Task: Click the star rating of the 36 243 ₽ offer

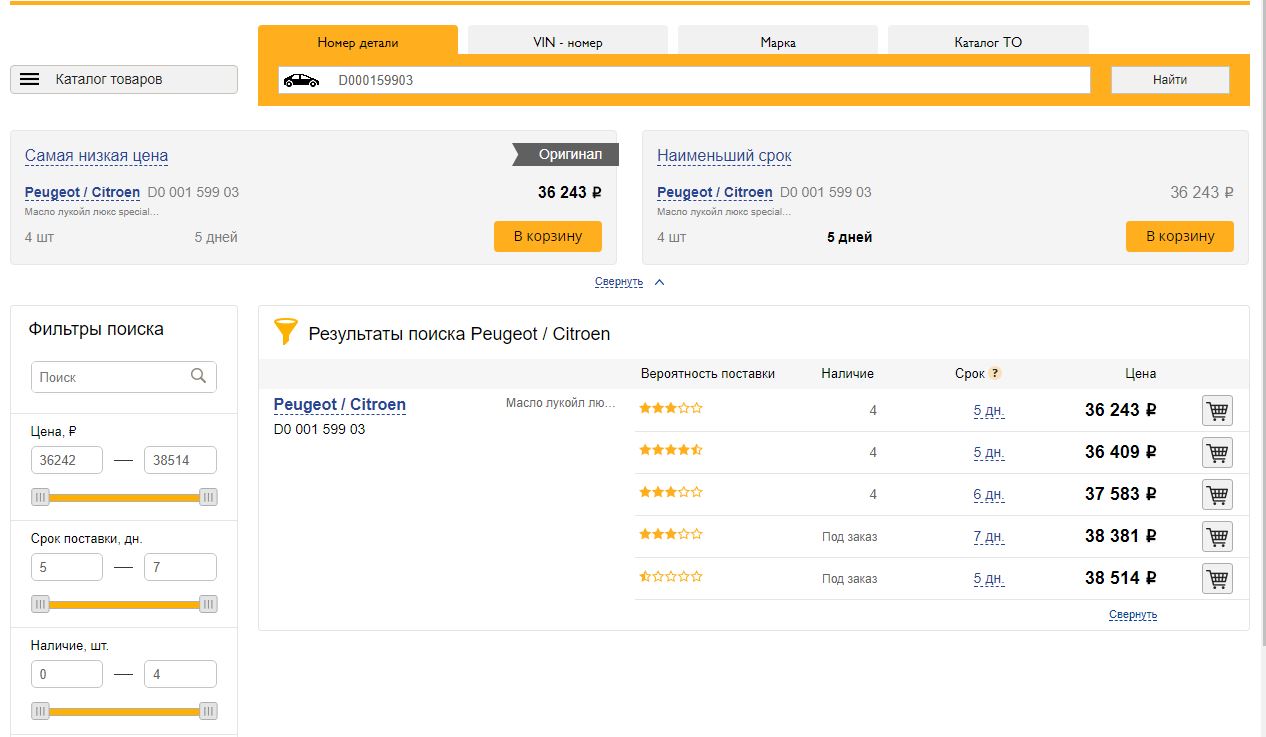Action: click(671, 408)
